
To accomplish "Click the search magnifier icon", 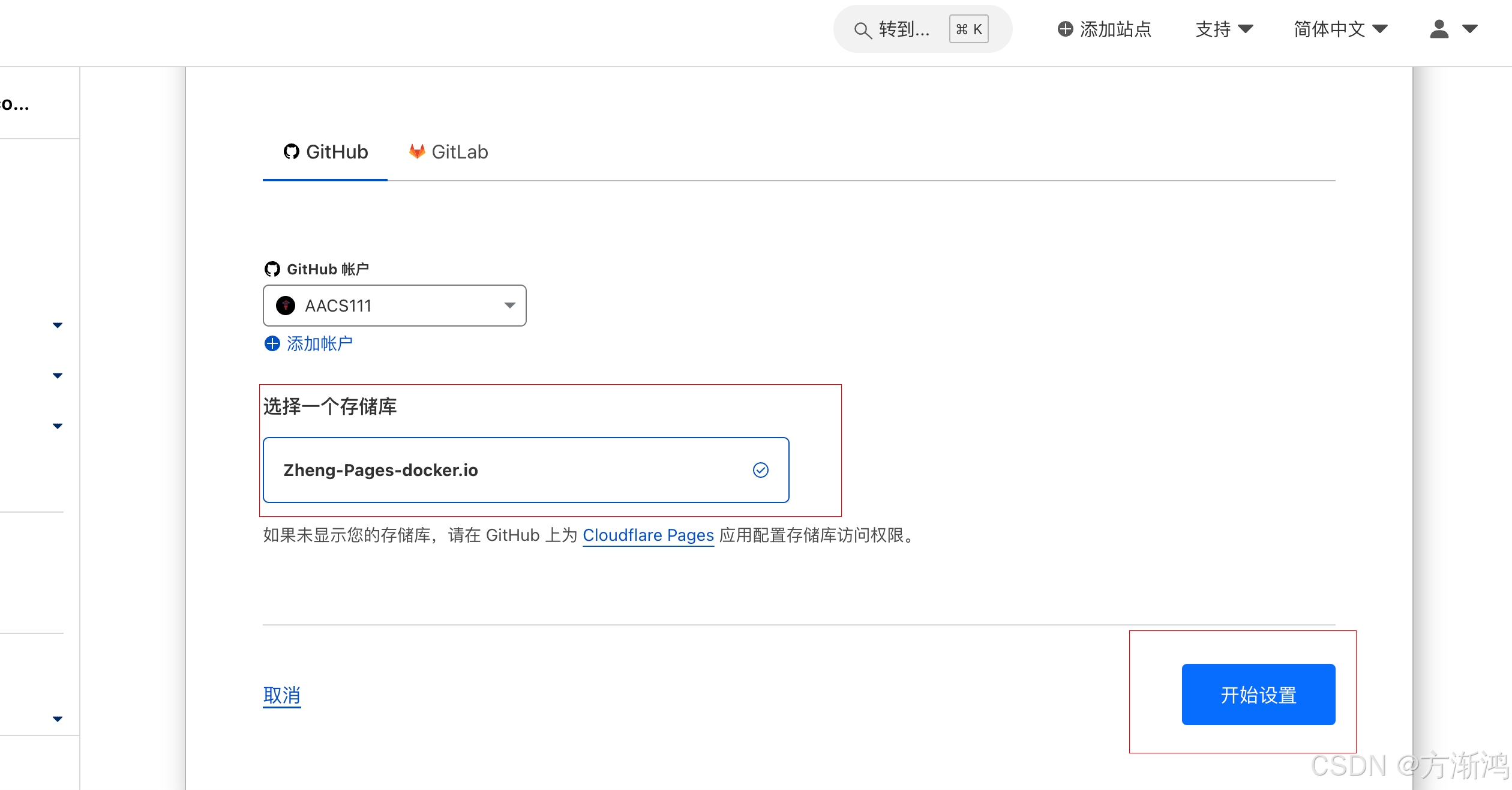I will (862, 30).
